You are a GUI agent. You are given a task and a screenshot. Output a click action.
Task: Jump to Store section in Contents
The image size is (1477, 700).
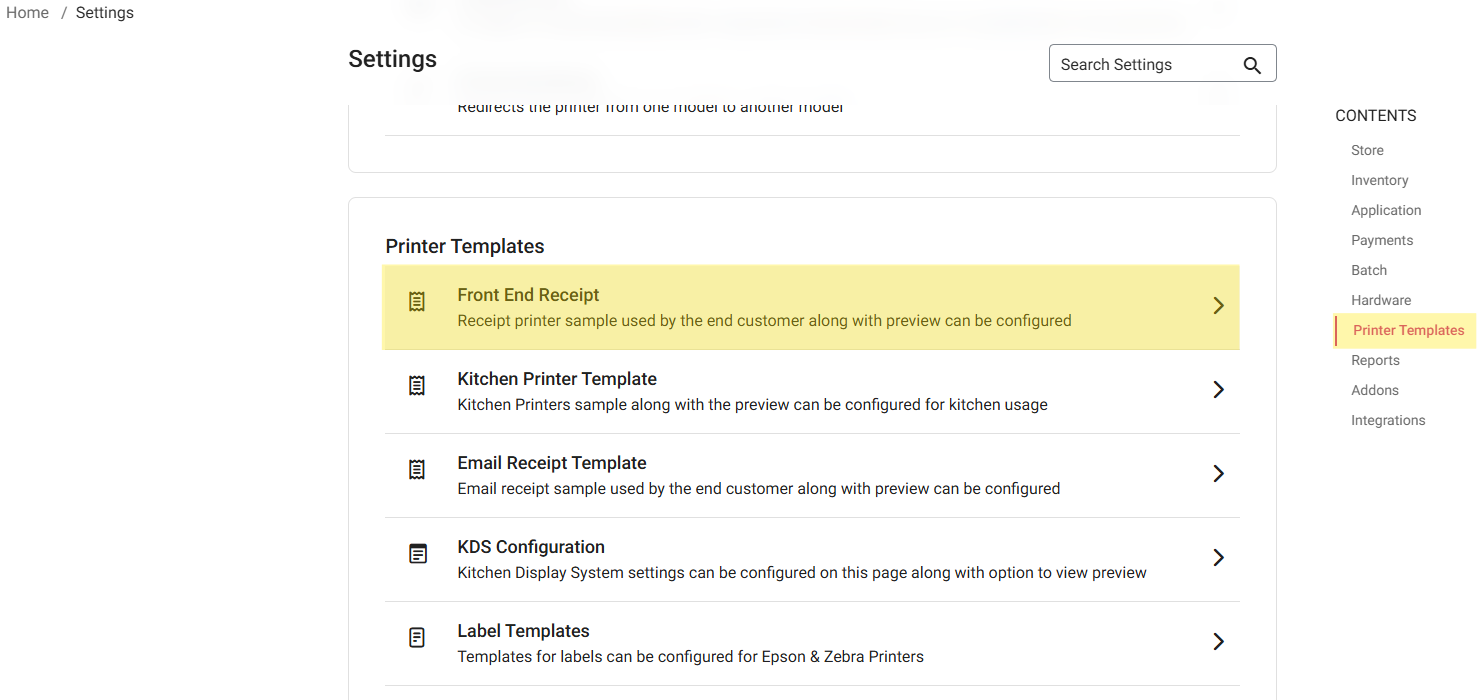click(x=1367, y=150)
